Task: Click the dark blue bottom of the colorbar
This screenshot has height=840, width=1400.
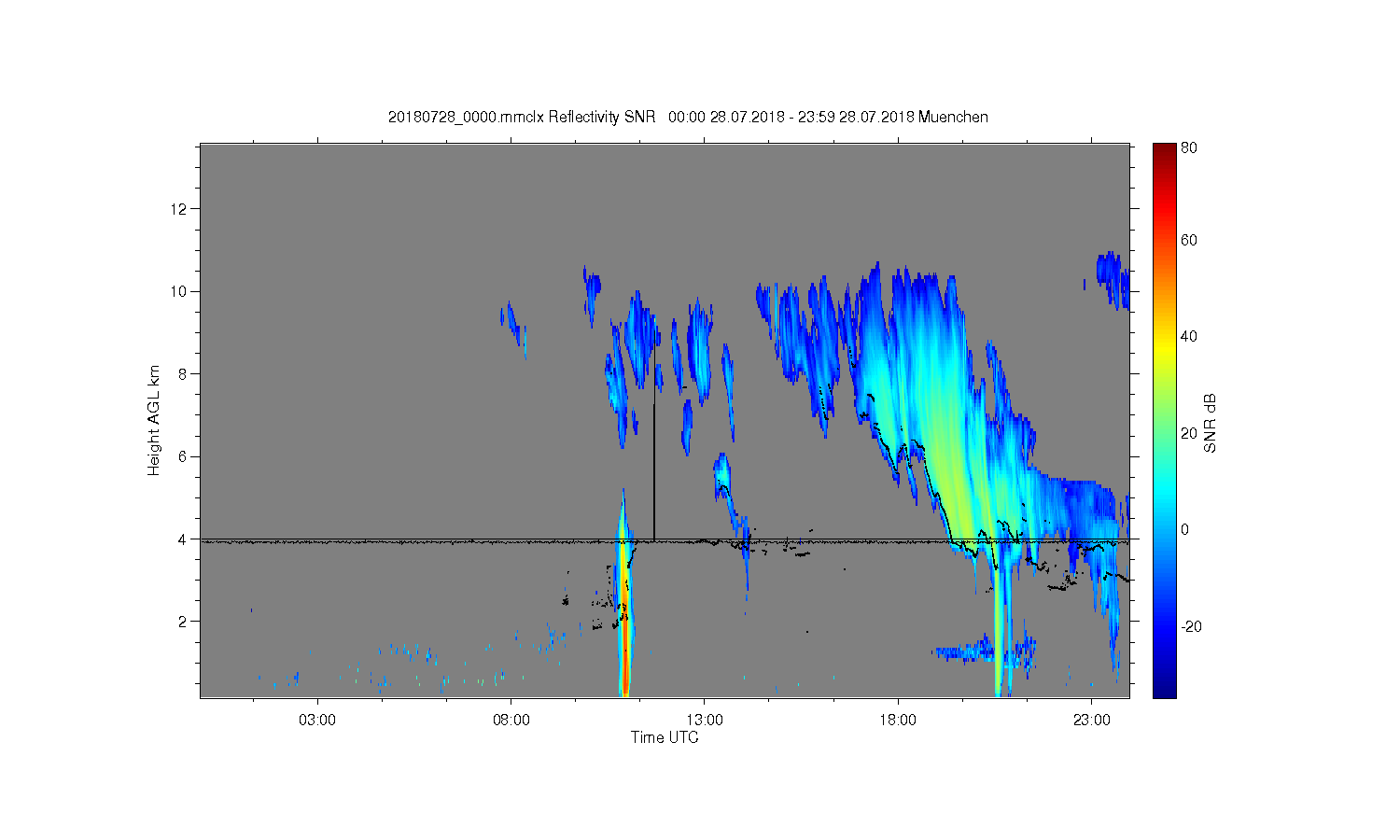Action: click(x=1164, y=686)
